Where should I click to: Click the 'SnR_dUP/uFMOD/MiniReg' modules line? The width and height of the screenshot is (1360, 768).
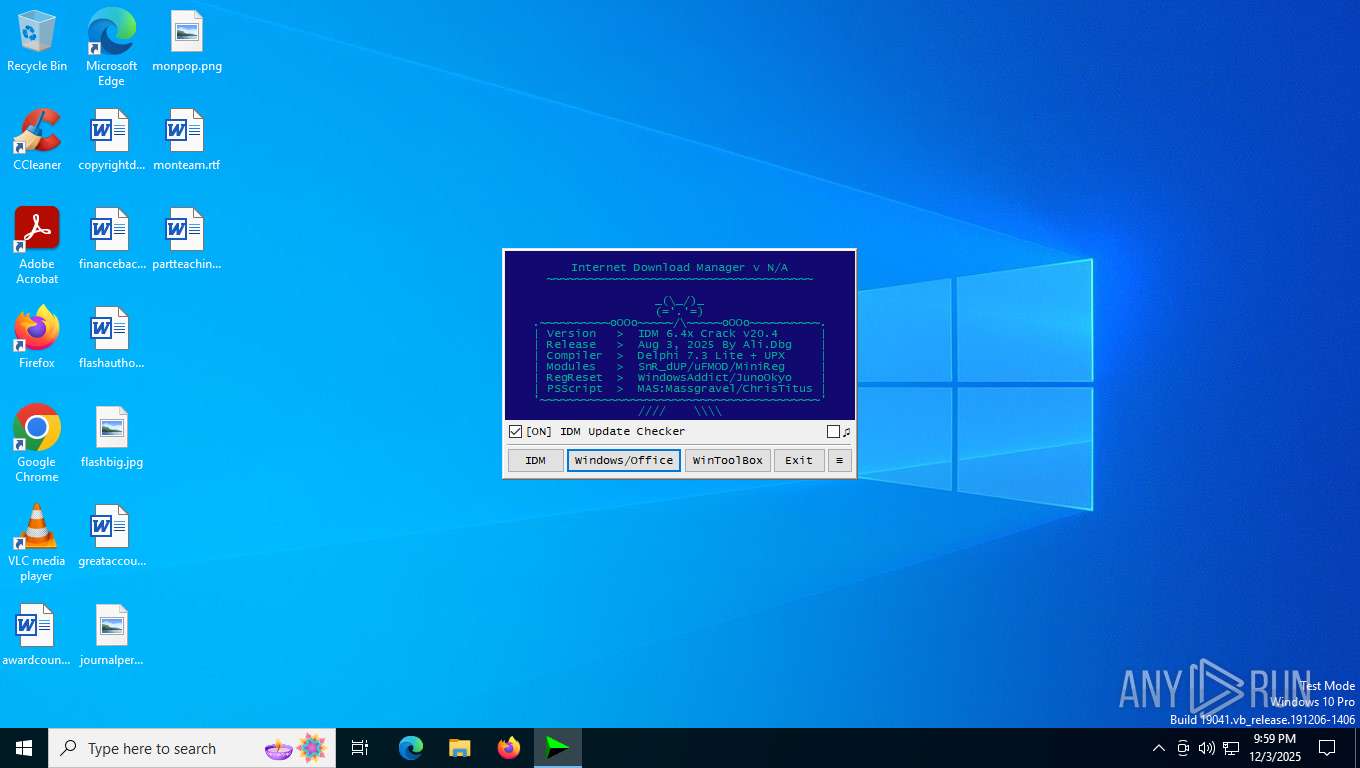point(711,367)
